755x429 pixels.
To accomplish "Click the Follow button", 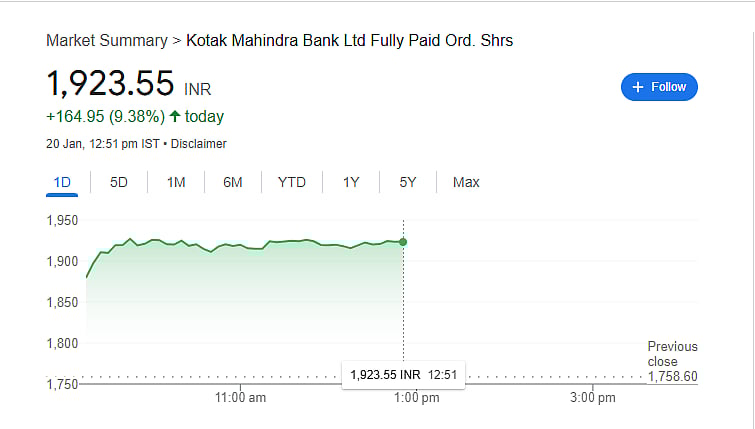I will [659, 87].
